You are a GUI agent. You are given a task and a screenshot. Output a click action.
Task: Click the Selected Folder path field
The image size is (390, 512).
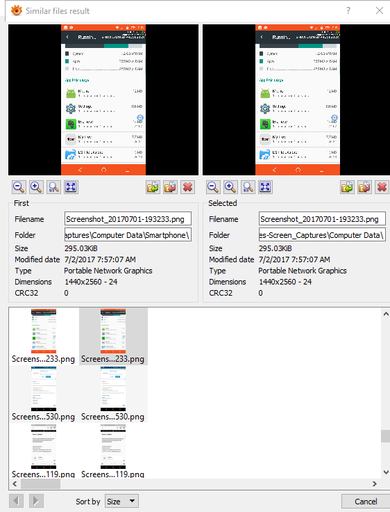tap(322, 235)
